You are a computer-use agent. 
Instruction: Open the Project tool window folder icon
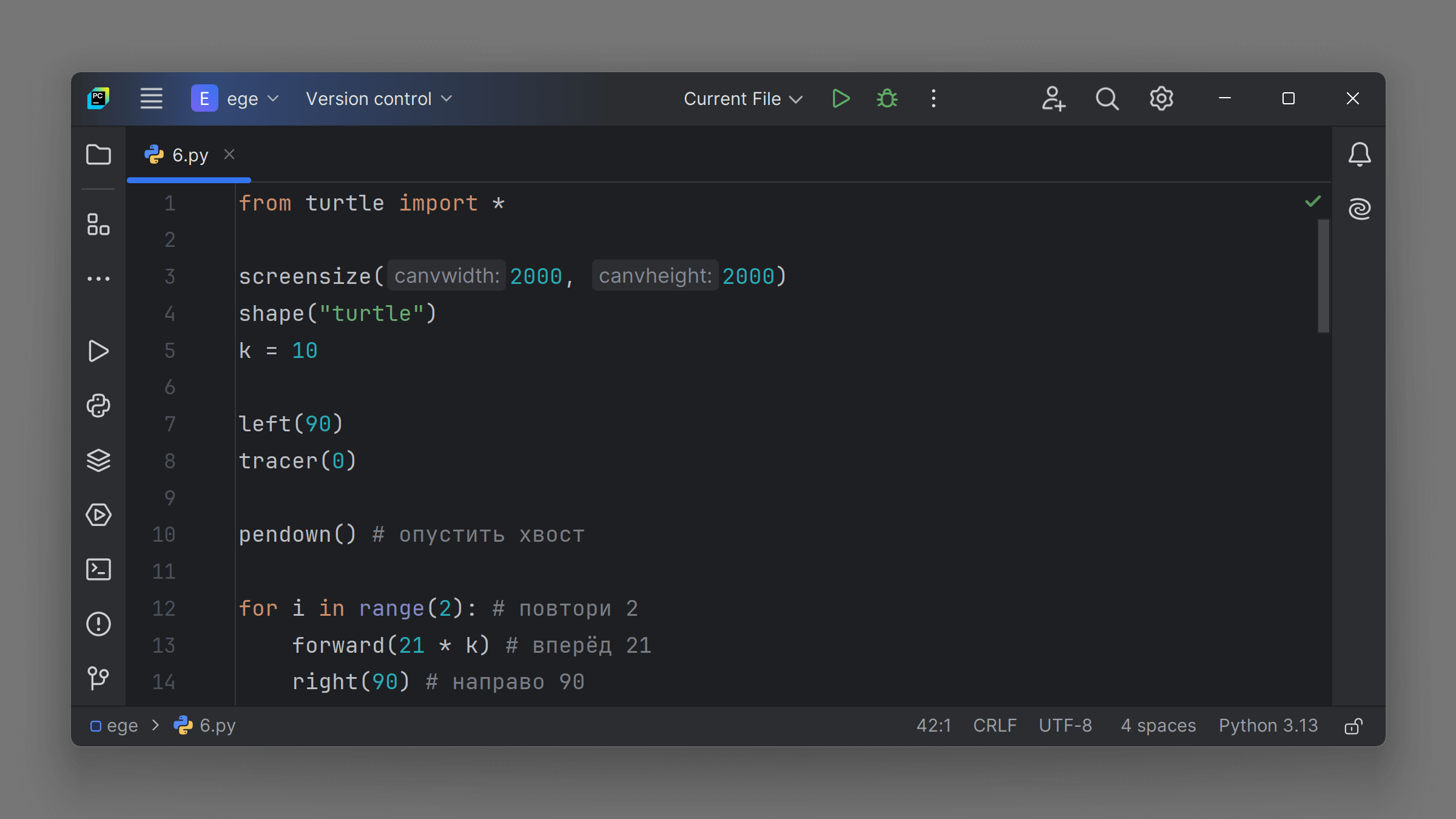(x=98, y=155)
